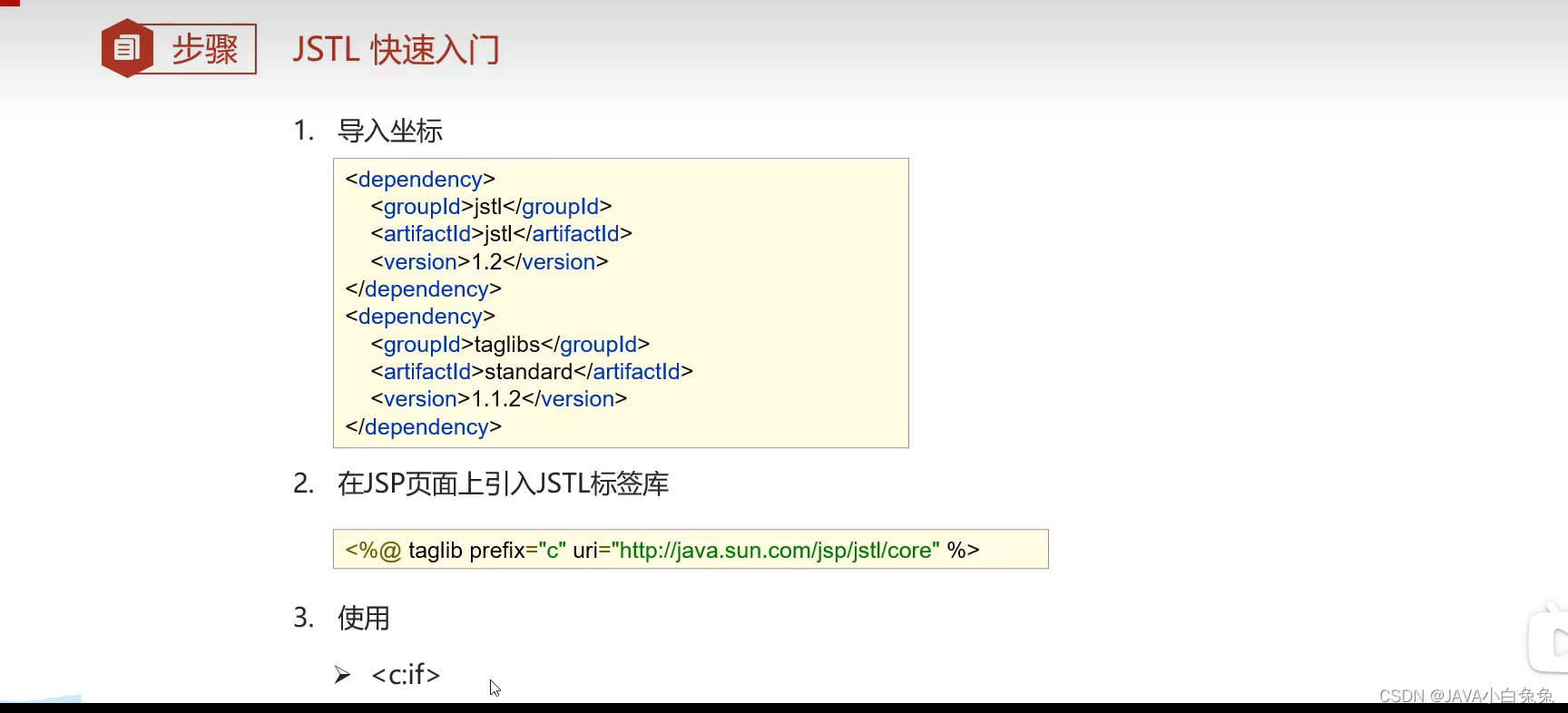Click the taglib prefix="c" directive line
This screenshot has width=1568, height=713.
(662, 550)
